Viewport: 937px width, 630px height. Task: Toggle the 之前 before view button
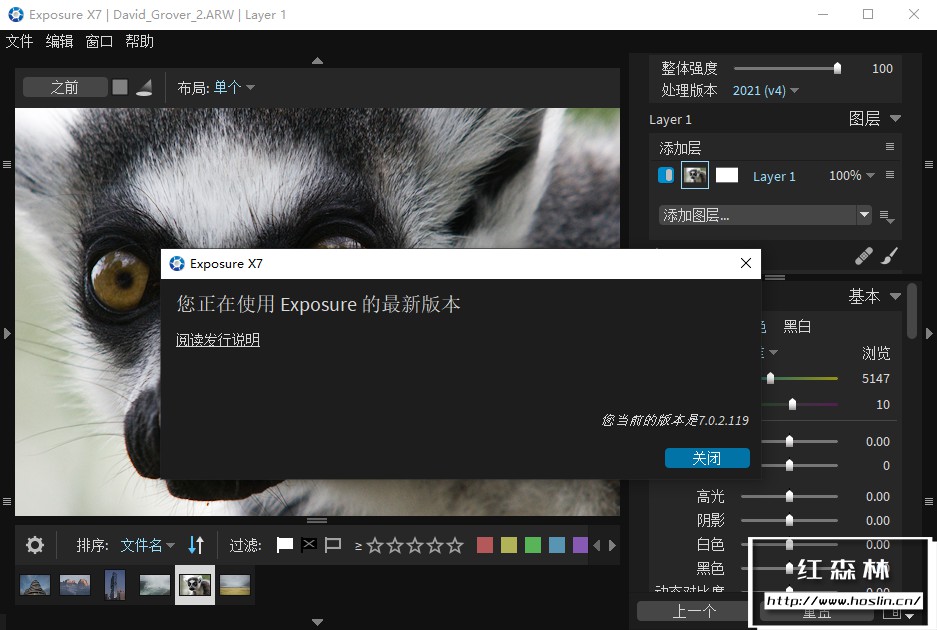coord(65,87)
